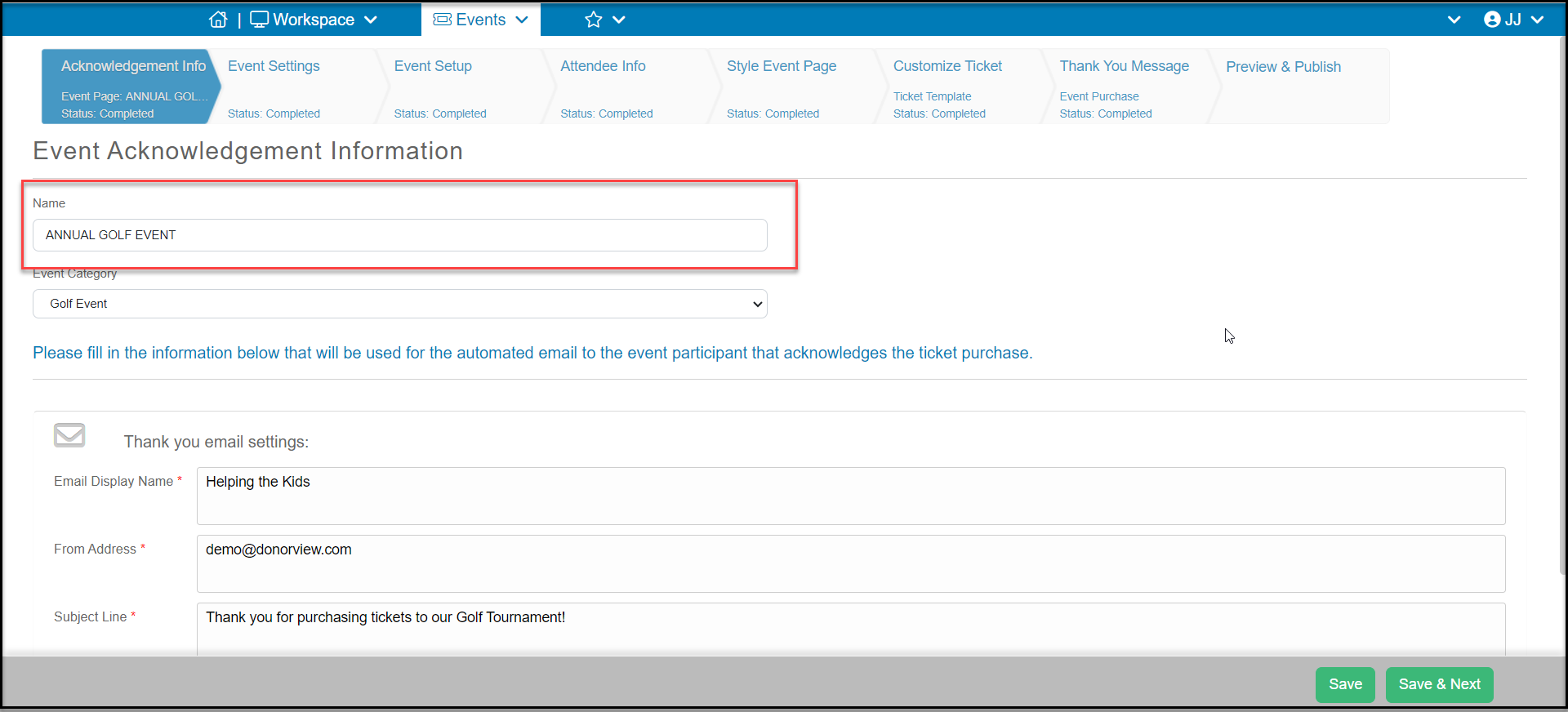This screenshot has height=712, width=1568.
Task: Click the Event Purchase text
Action: pos(1098,96)
